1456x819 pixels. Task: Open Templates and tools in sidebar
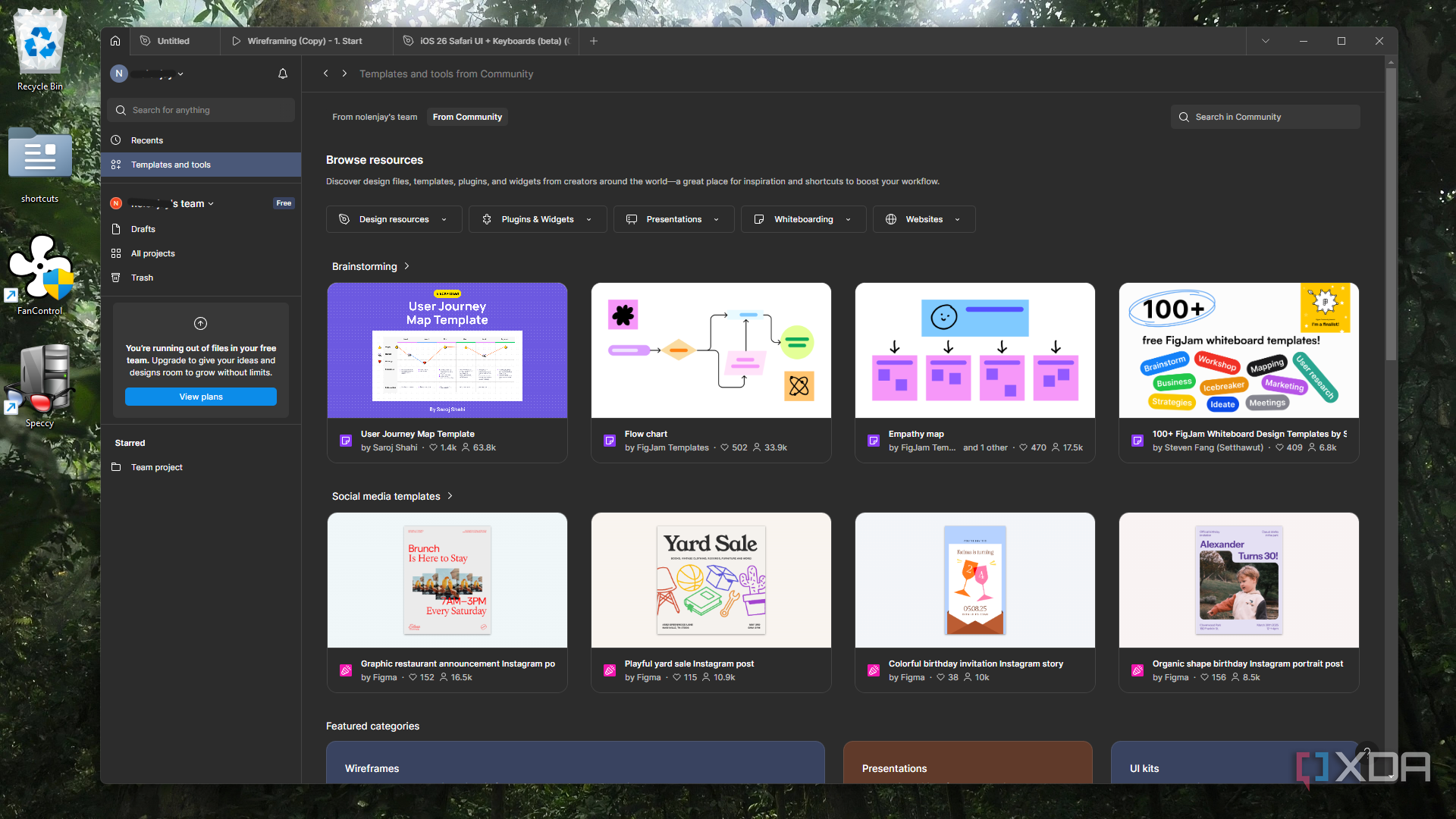pyautogui.click(x=201, y=165)
